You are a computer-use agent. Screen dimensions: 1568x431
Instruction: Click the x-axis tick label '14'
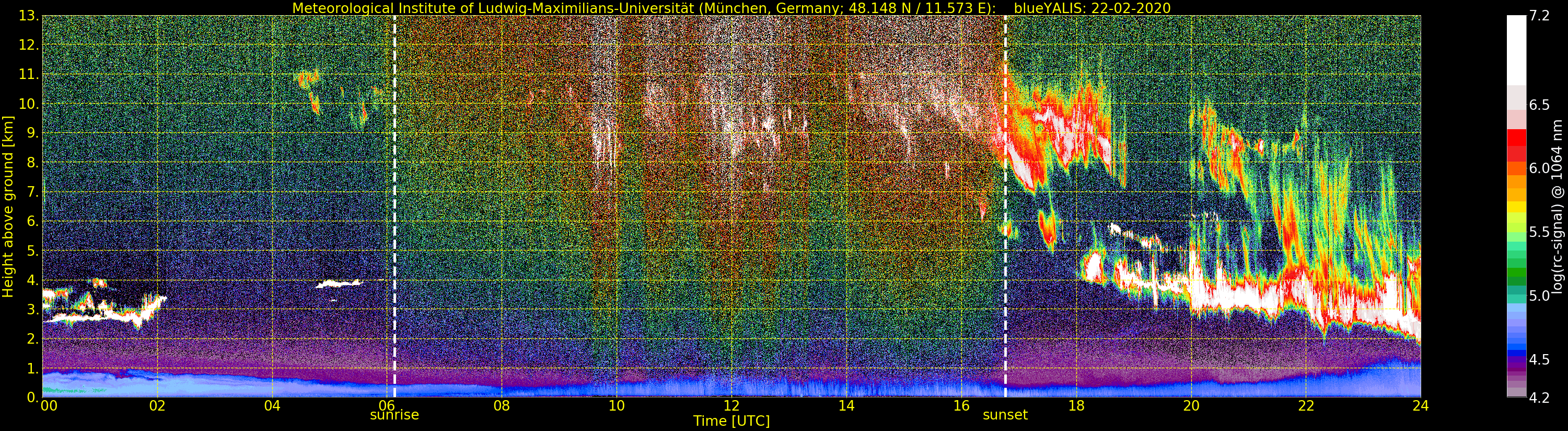pyautogui.click(x=846, y=406)
